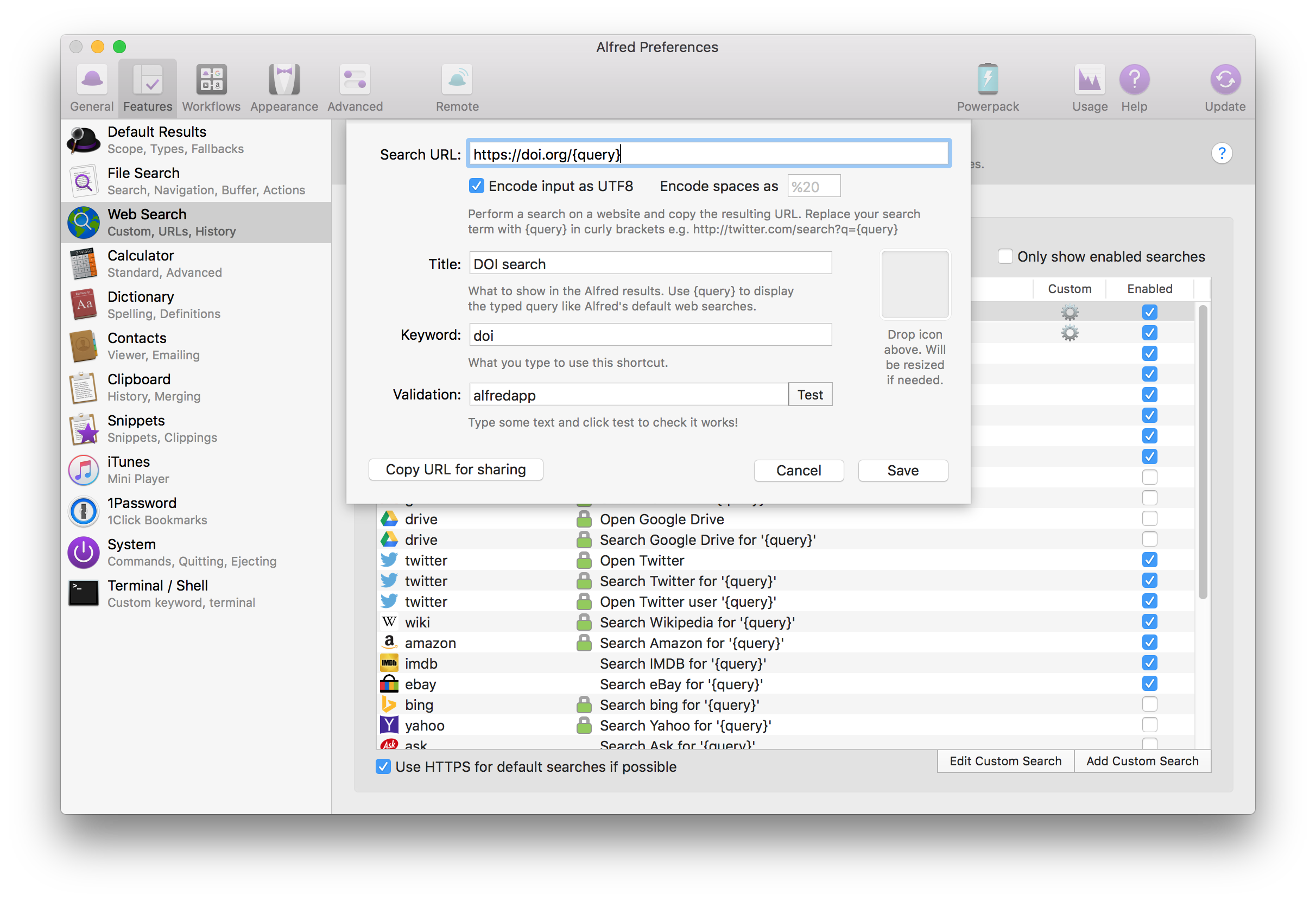Image resolution: width=1316 pixels, height=901 pixels.
Task: Click the Keyword field containing doi
Action: tap(650, 335)
